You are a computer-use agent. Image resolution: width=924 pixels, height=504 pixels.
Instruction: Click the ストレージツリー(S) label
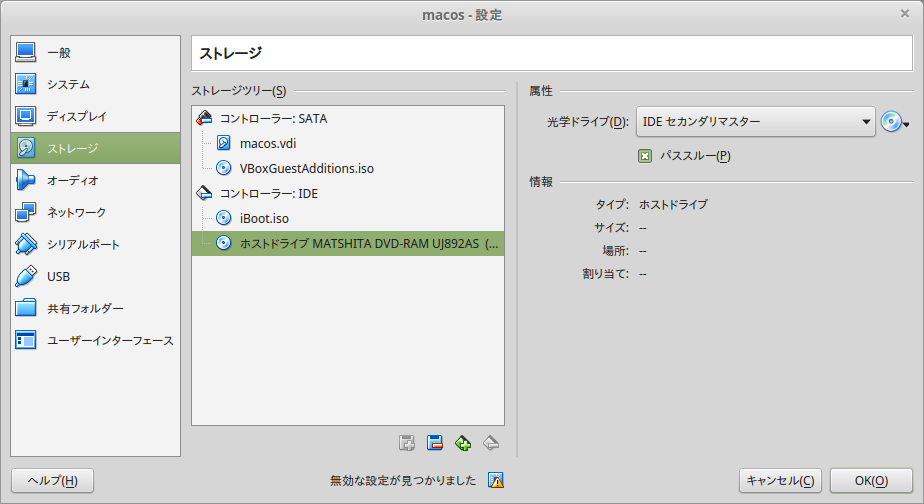(239, 91)
